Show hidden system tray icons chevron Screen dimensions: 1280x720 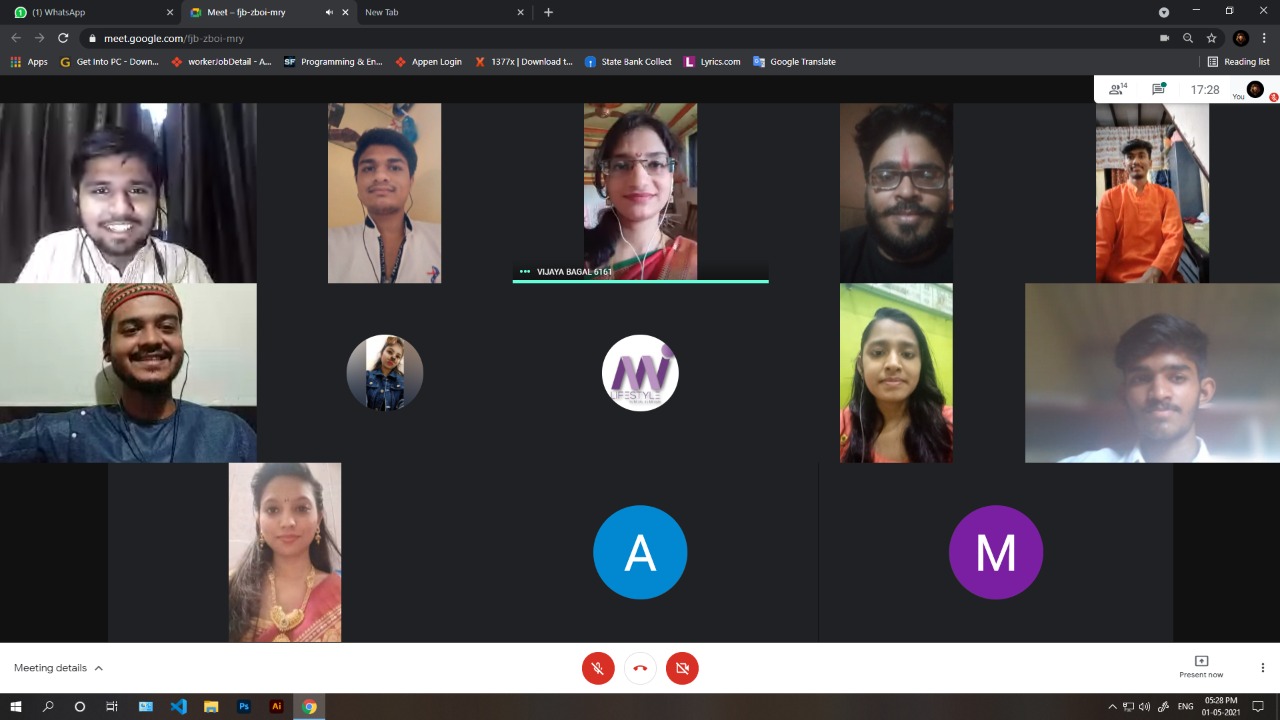pyautogui.click(x=1112, y=706)
